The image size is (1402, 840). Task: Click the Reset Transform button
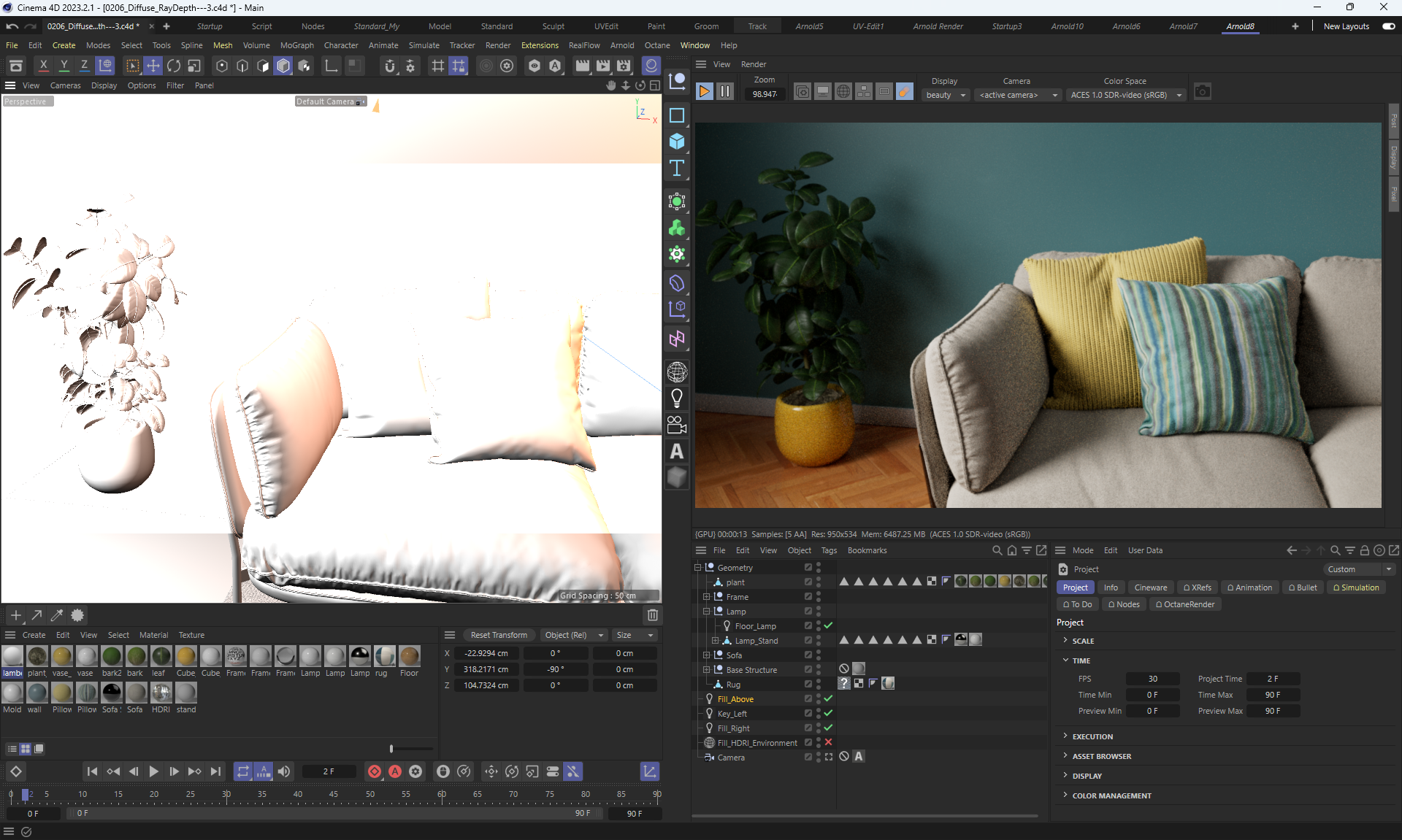coord(499,635)
